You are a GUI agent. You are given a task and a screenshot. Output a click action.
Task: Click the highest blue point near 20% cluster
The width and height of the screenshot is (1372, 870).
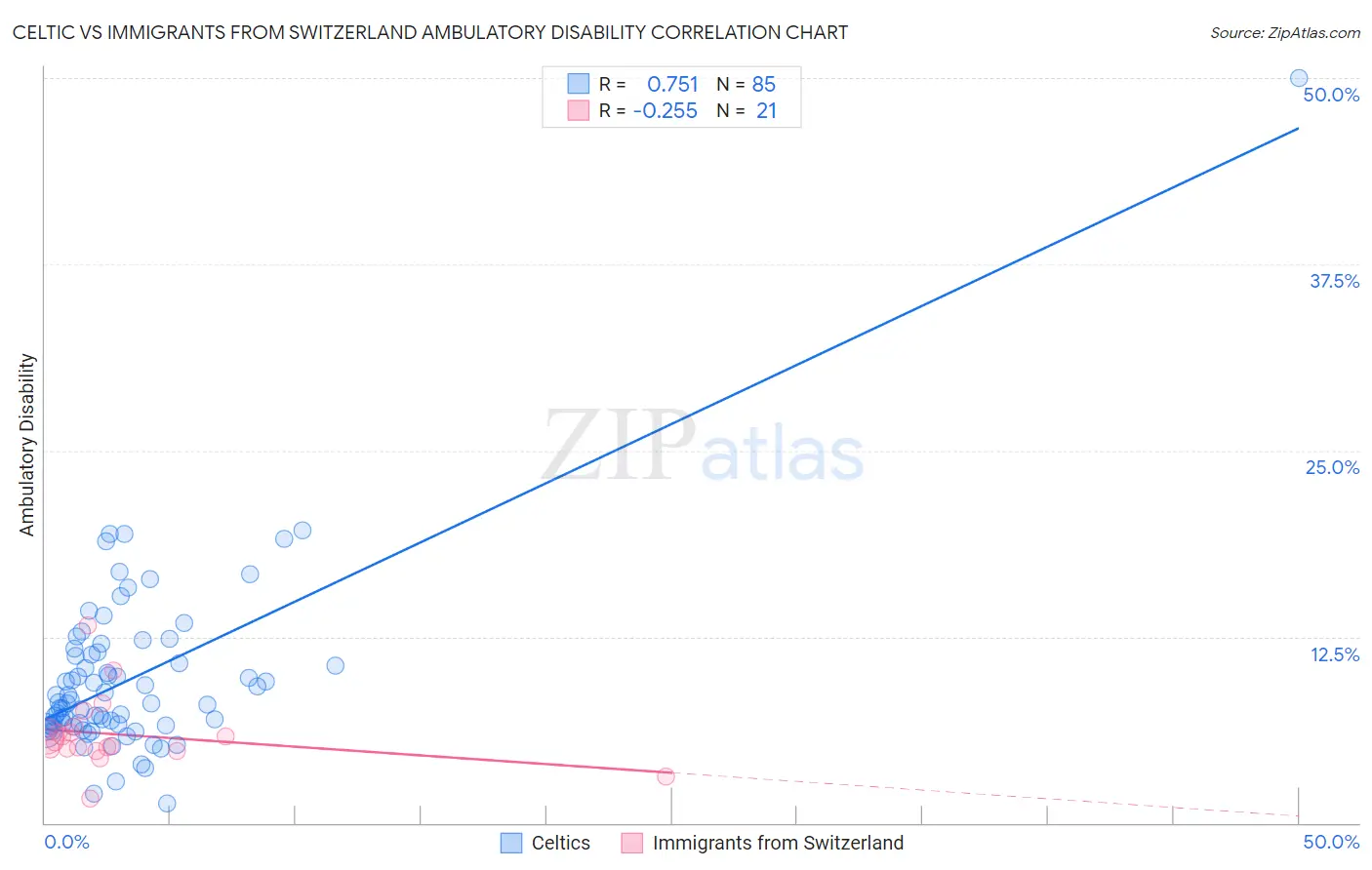coord(303,531)
